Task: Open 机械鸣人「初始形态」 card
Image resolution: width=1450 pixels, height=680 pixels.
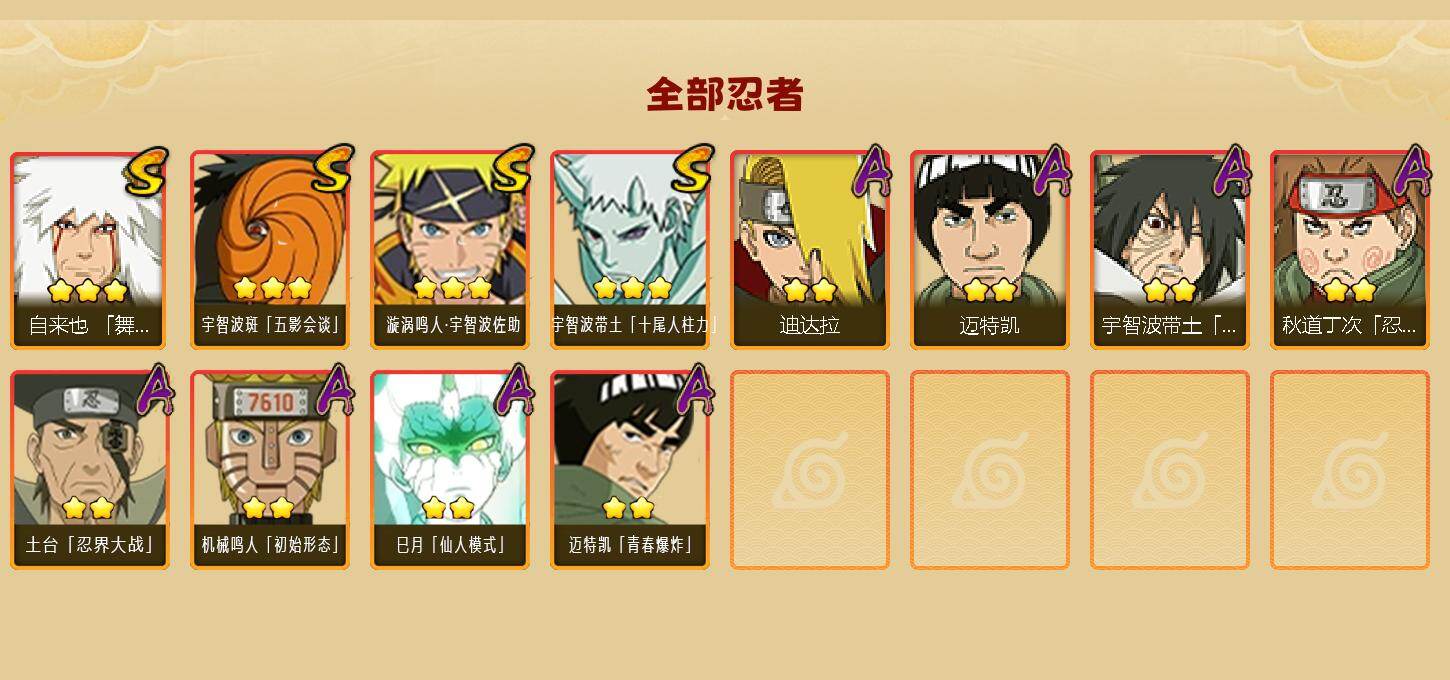Action: tap(270, 469)
